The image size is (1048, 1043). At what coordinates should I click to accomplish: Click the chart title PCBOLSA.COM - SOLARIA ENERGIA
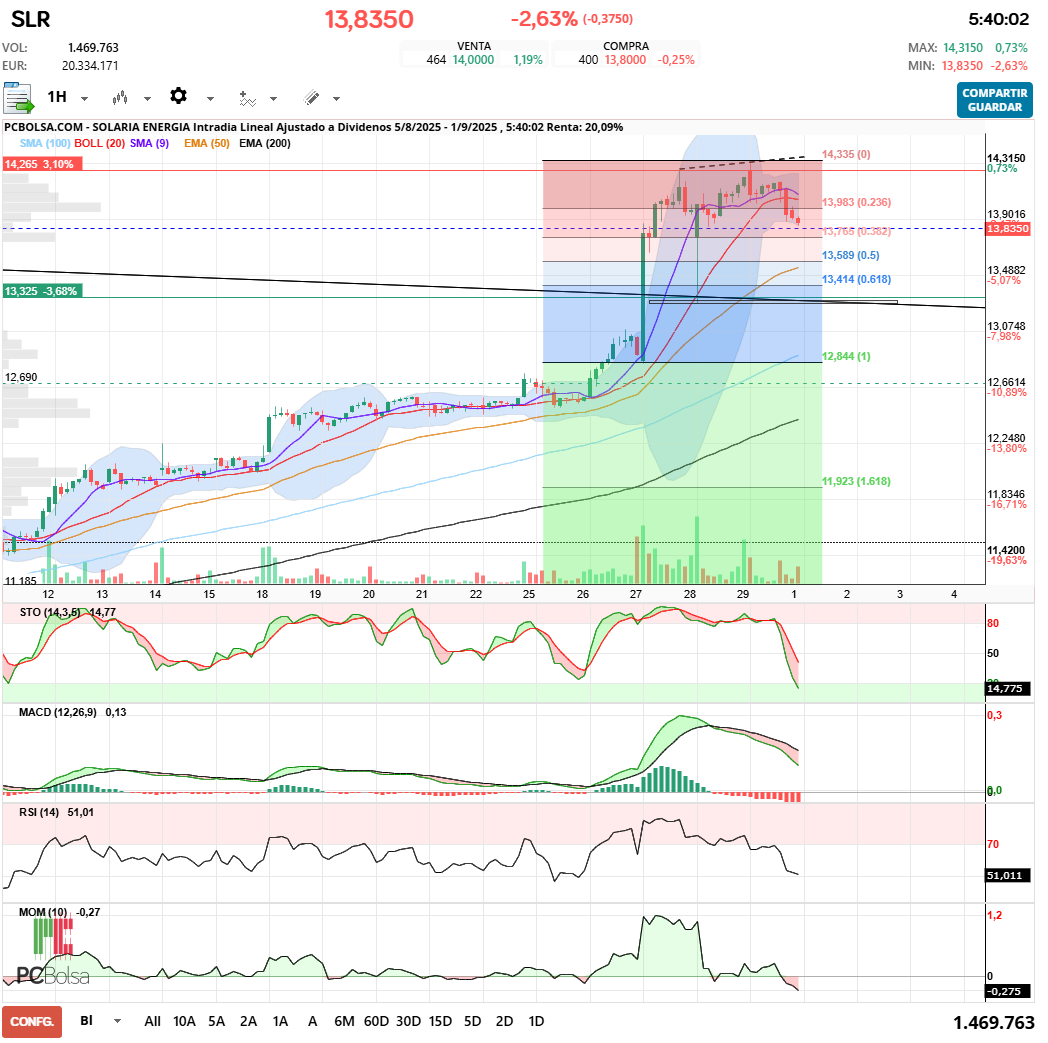click(98, 127)
